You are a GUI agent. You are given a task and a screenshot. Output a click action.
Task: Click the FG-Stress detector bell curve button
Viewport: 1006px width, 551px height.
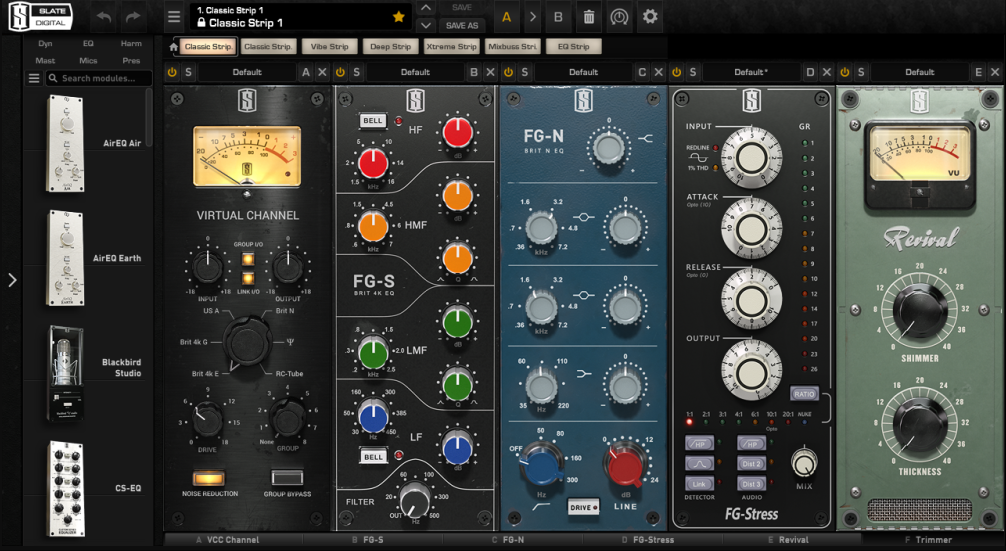point(699,464)
